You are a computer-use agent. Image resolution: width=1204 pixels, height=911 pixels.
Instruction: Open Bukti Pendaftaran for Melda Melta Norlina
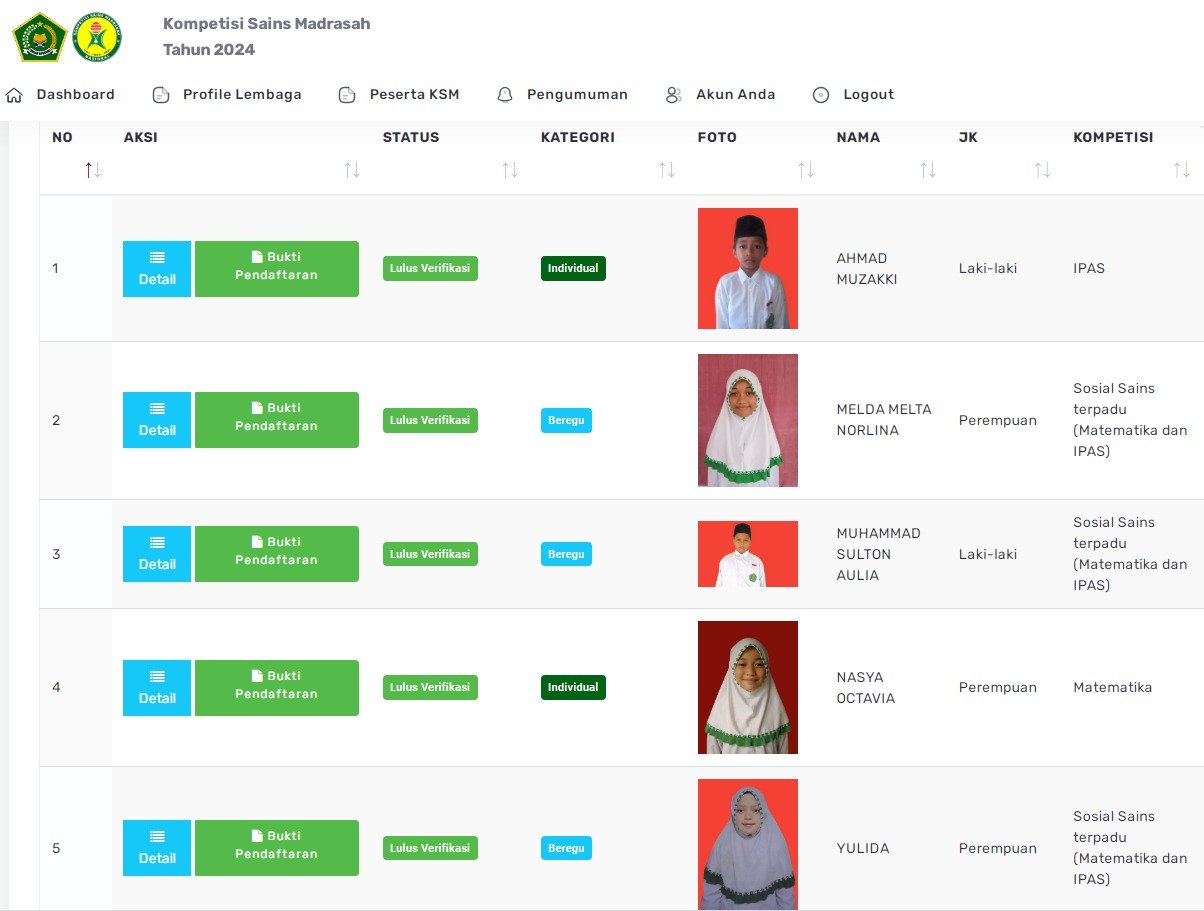tap(277, 420)
